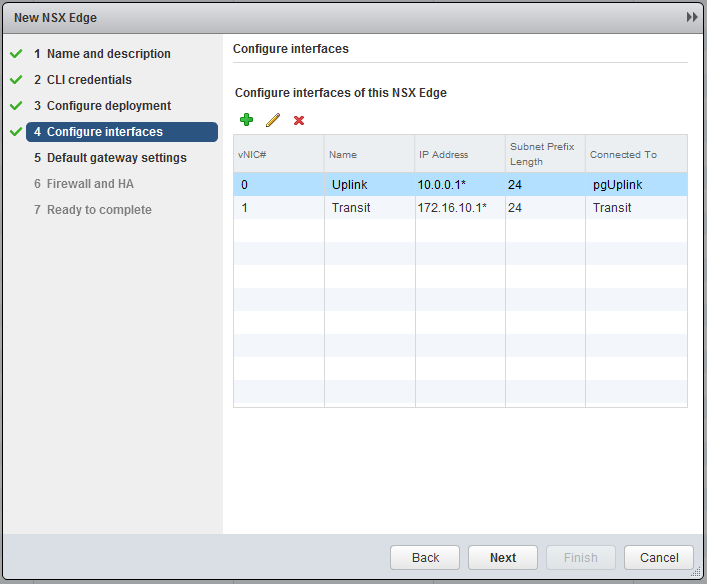Select step 6 Firewall and HA
The width and height of the screenshot is (707, 584).
click(90, 184)
